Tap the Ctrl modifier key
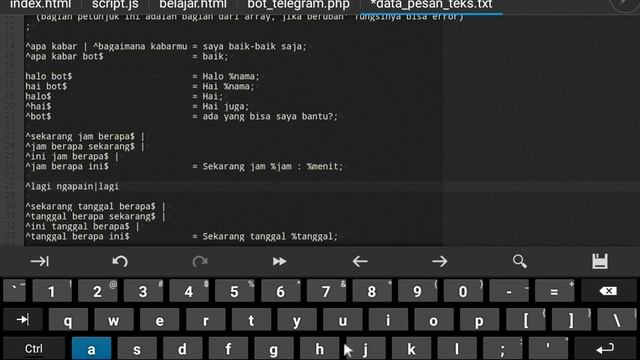This screenshot has width=640, height=360. (34, 349)
